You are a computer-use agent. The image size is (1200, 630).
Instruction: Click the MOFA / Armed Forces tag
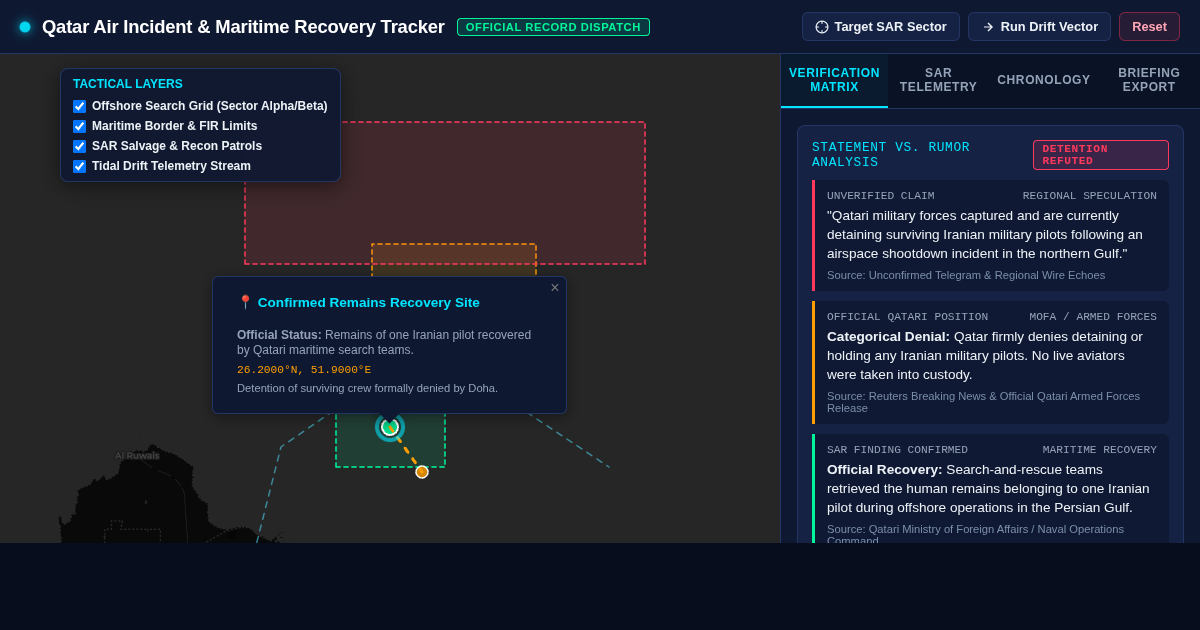point(1093,317)
